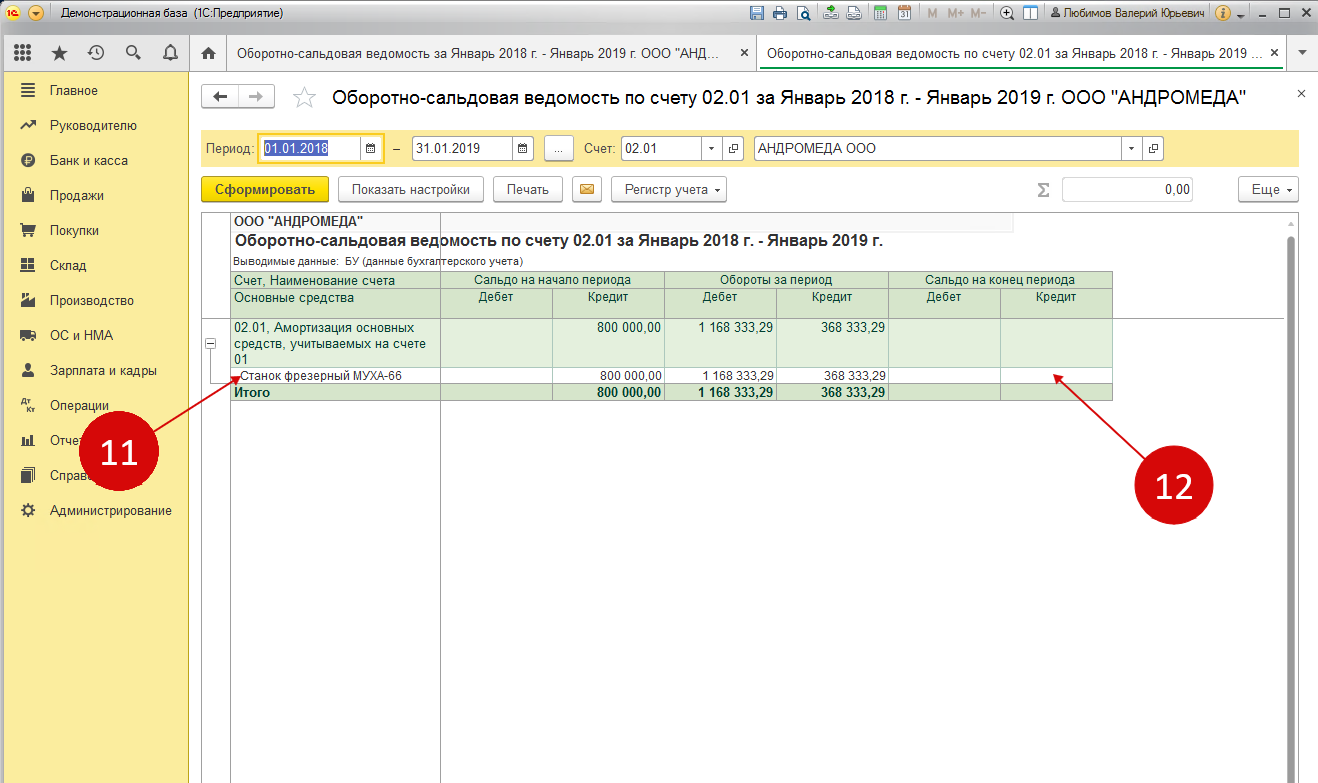Open the Регистр учета dropdown
Viewport: 1318px width, 783px height.
click(x=668, y=189)
